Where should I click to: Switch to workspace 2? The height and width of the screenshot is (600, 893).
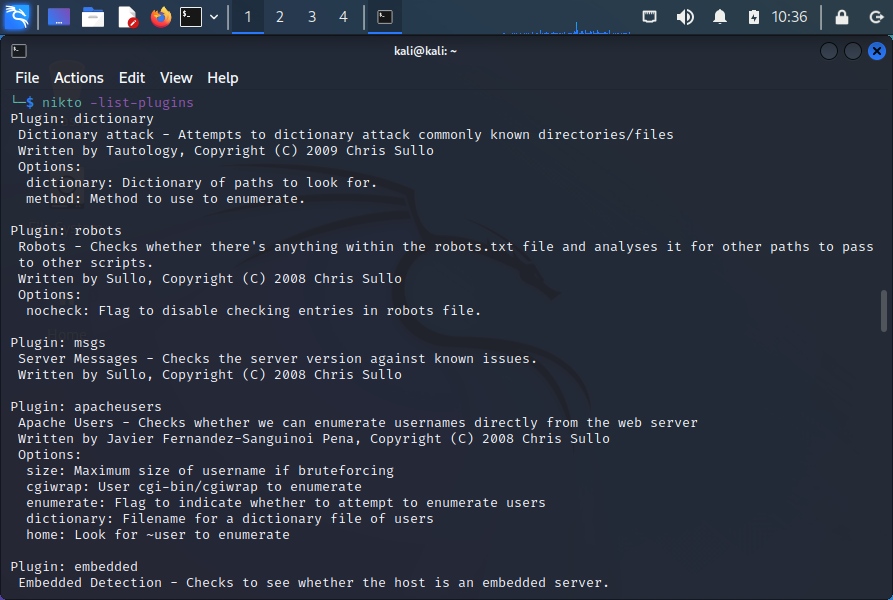click(280, 17)
